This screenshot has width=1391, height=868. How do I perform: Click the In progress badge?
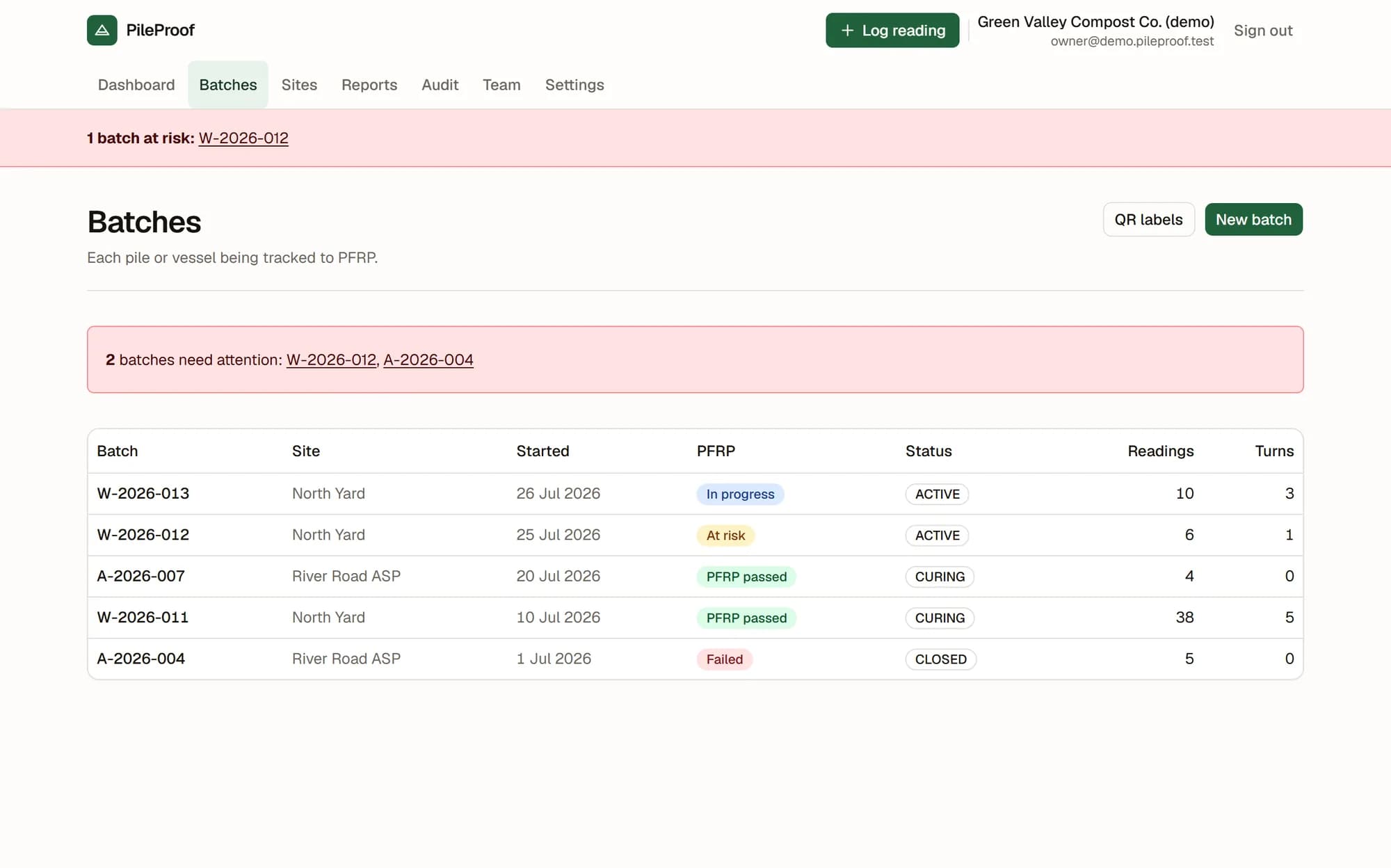click(x=740, y=494)
